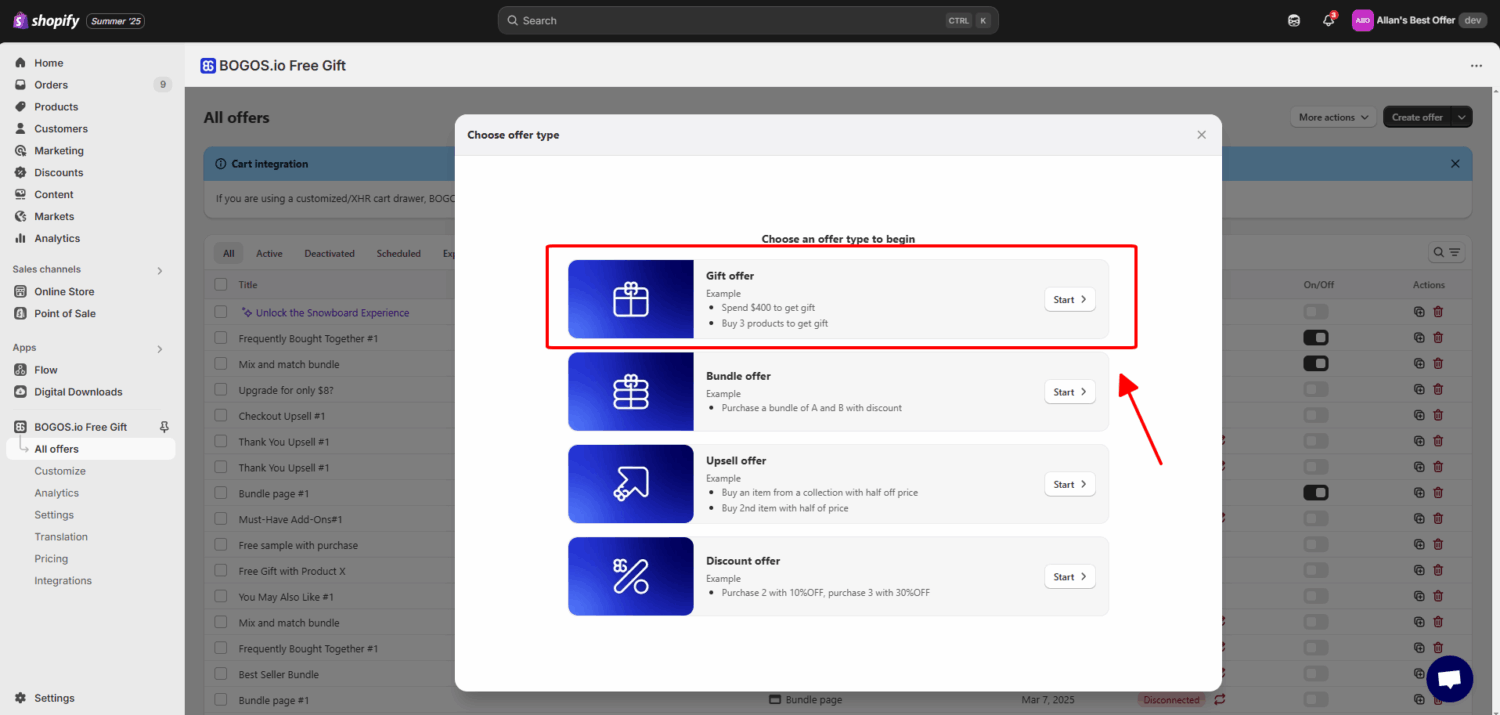Open Integrations under BOGOS.io Free Gift
Viewport: 1500px width, 715px height.
point(63,581)
